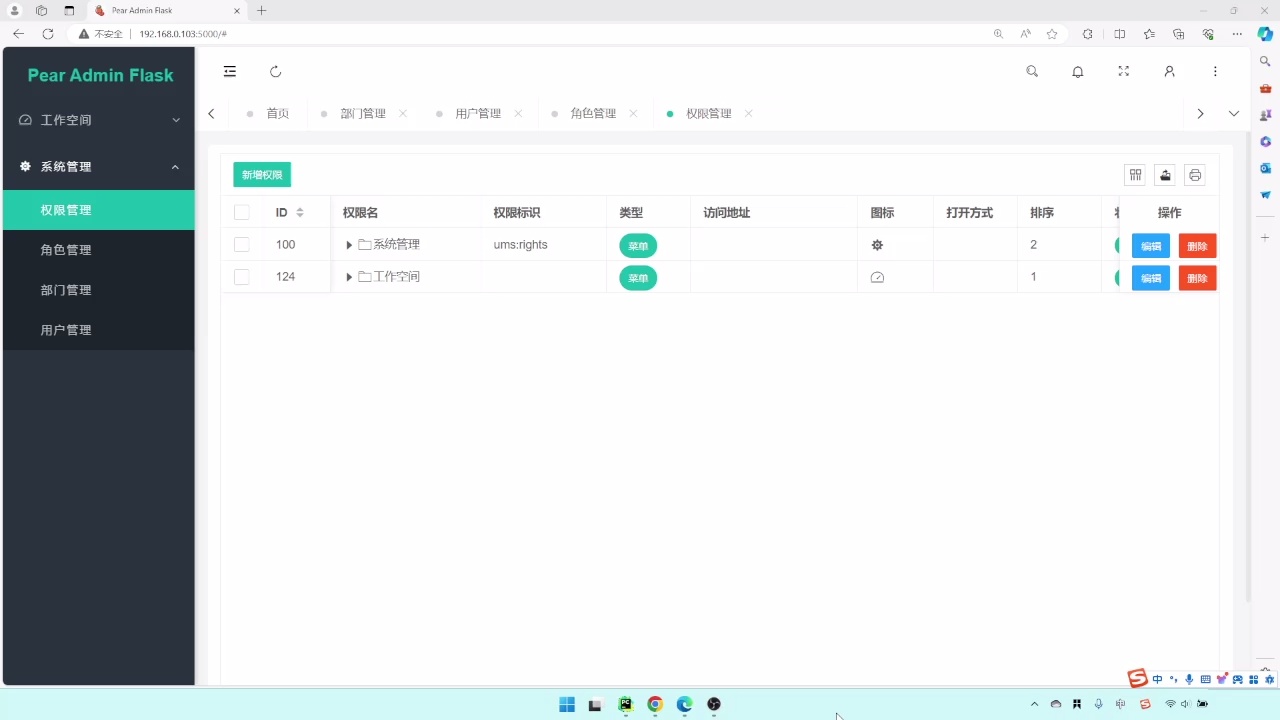Collapse the sidebar via hamburger icon
The width and height of the screenshot is (1280, 720).
click(229, 71)
